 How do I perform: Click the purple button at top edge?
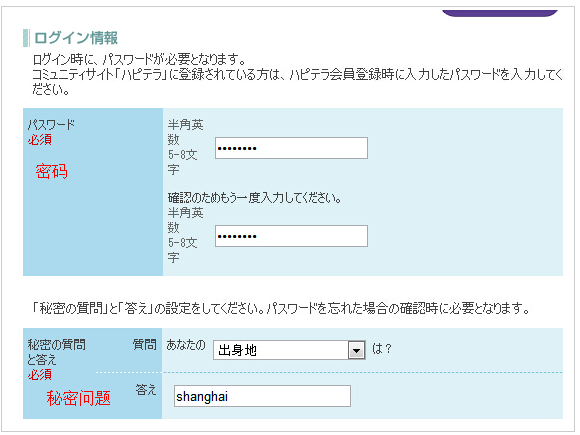pos(499,13)
